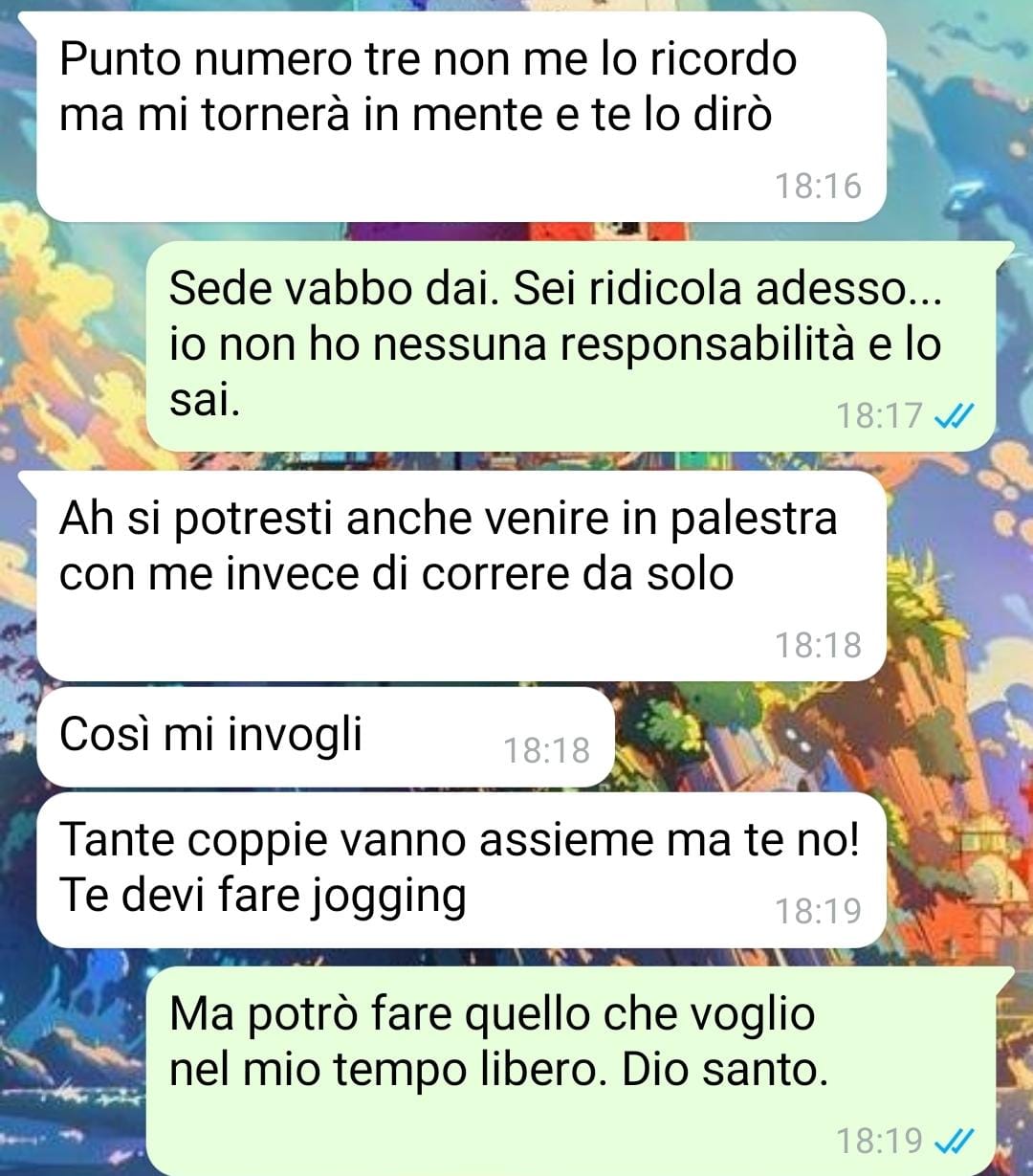Select the 'Punto numero tre non me lo ricordo' message
The height and width of the screenshot is (1176, 1033).
coord(461,117)
